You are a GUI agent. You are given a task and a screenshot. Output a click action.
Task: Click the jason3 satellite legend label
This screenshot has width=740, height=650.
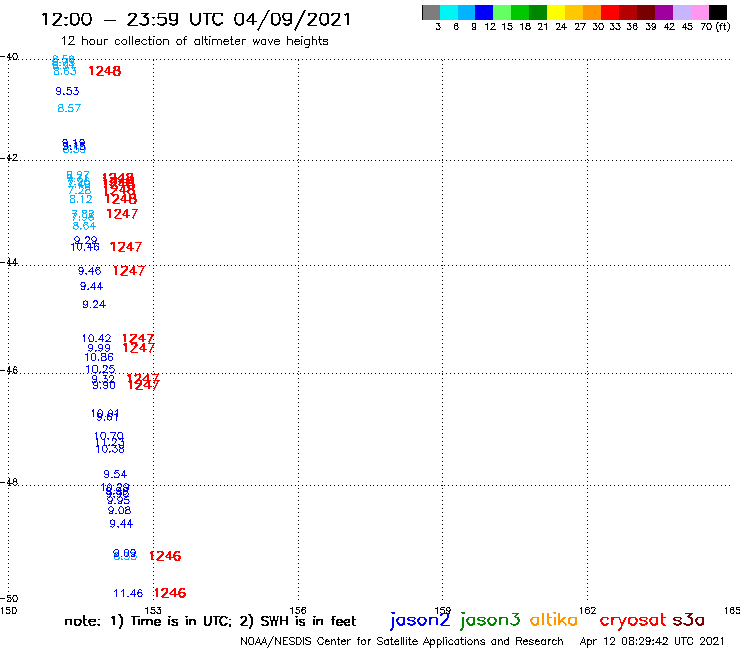pyautogui.click(x=490, y=620)
